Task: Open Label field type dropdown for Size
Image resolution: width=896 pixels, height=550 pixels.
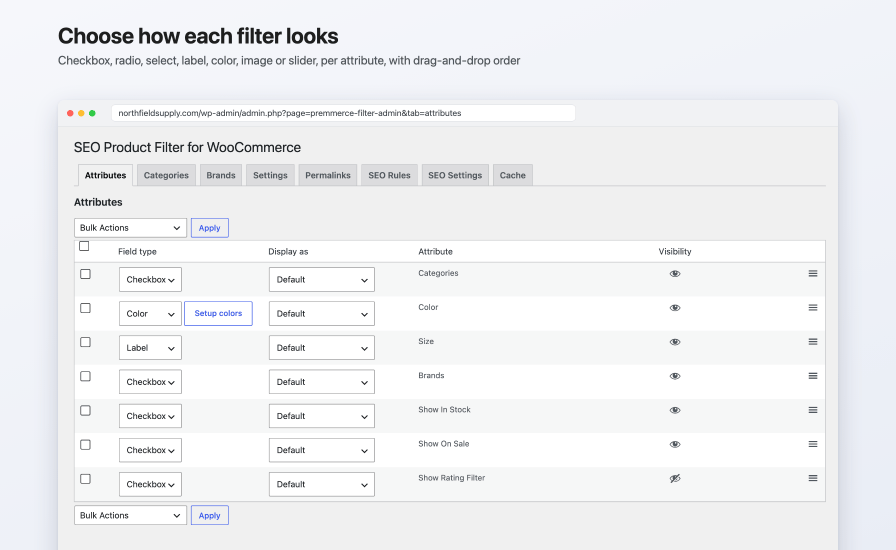Action: (150, 348)
